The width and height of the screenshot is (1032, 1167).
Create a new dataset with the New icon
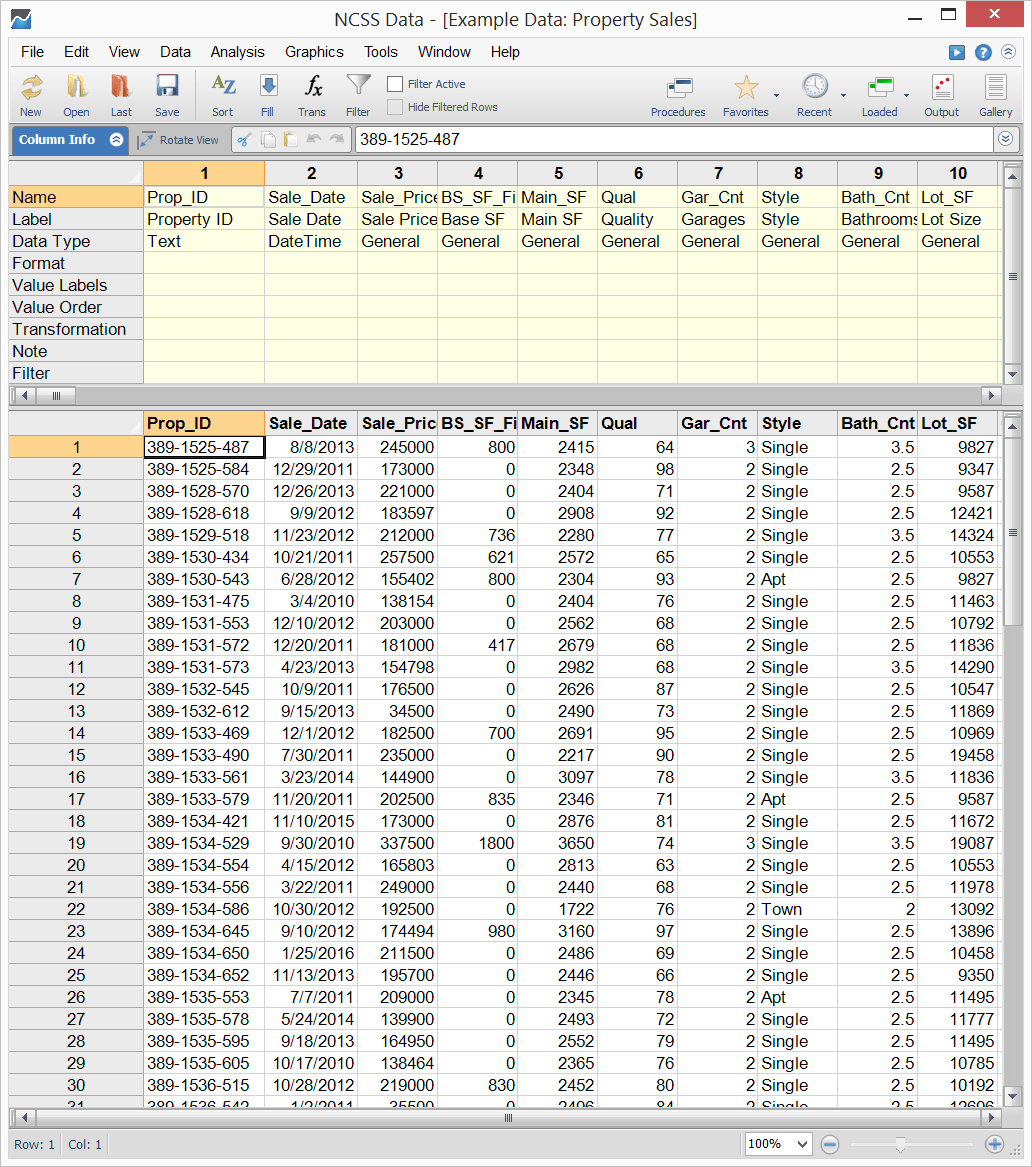click(x=30, y=95)
